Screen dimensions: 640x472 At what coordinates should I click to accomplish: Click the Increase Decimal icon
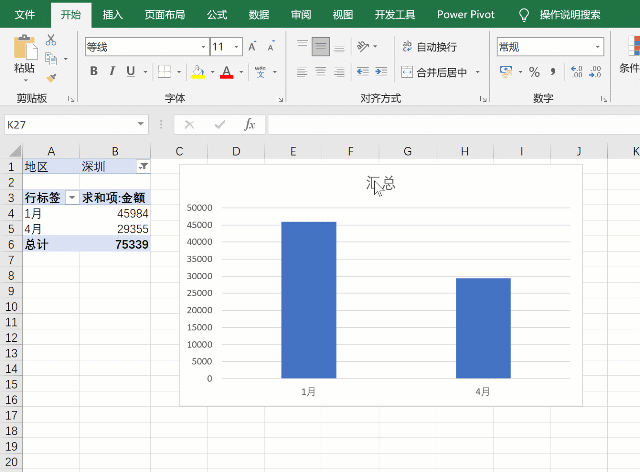(x=576, y=72)
